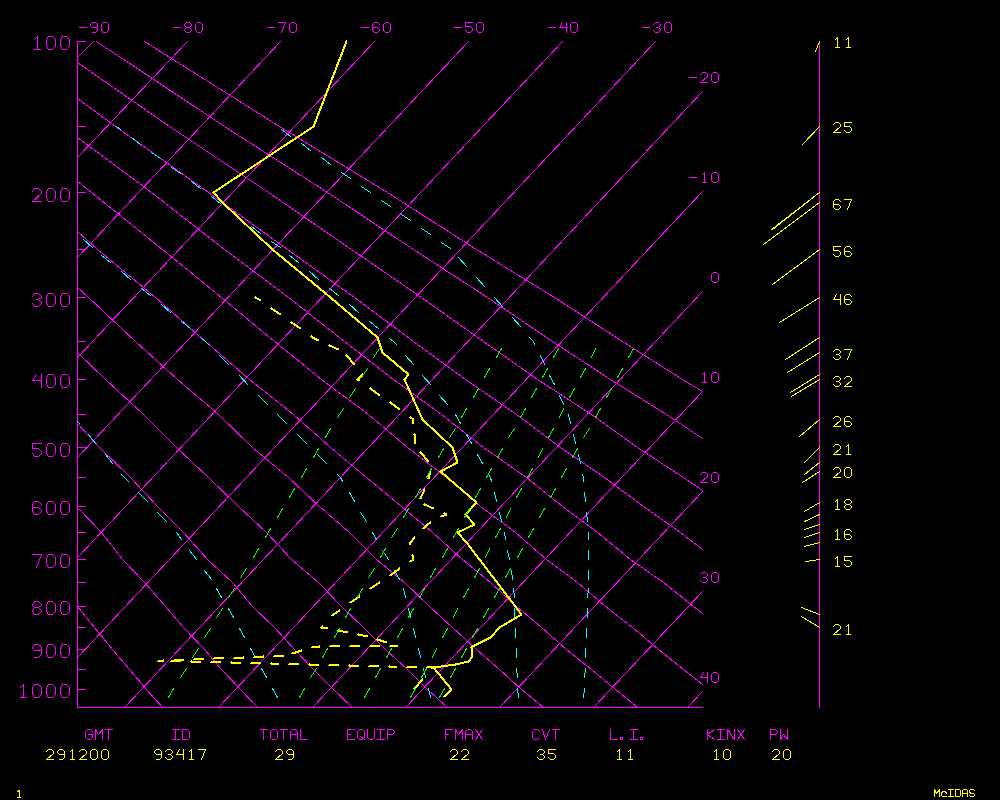Select the wind speed value 56
Viewport: 1000px width, 800px height.
[x=842, y=252]
